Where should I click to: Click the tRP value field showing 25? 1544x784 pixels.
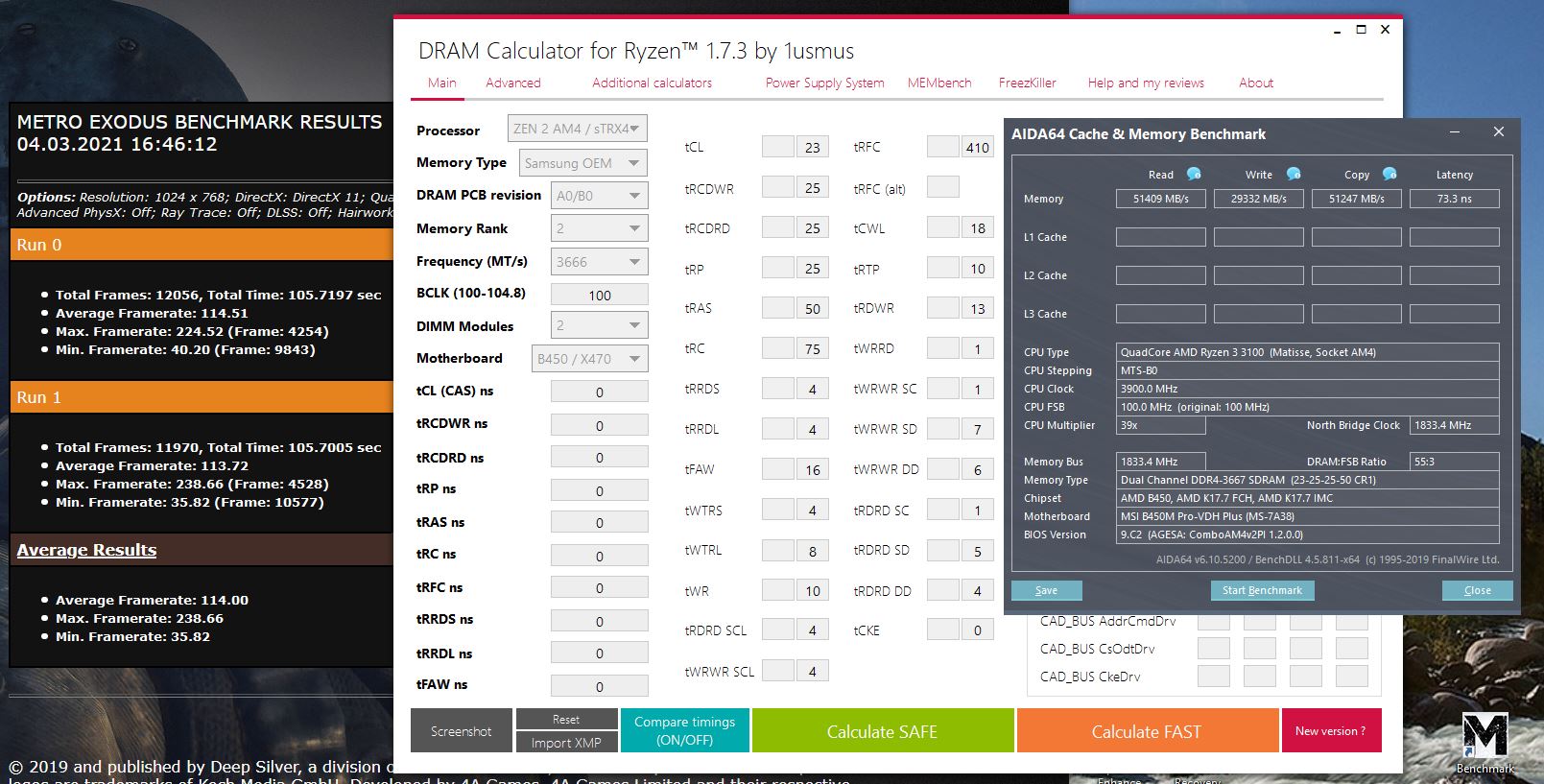[813, 269]
